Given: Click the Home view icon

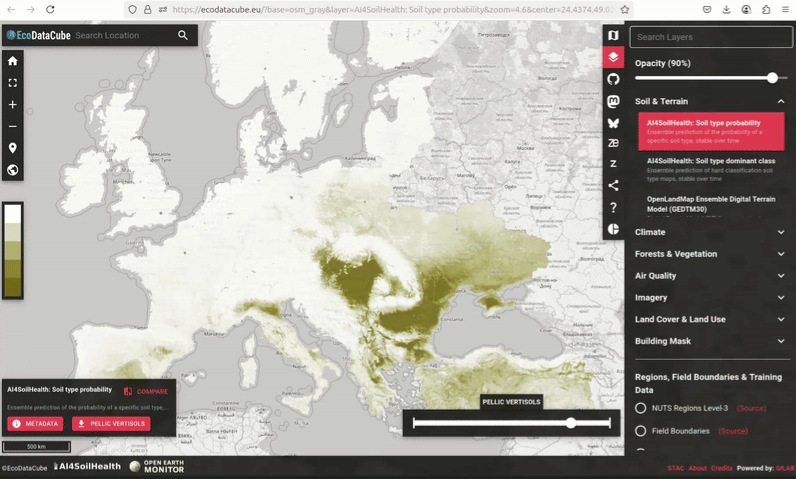Looking at the screenshot, I should coord(13,61).
